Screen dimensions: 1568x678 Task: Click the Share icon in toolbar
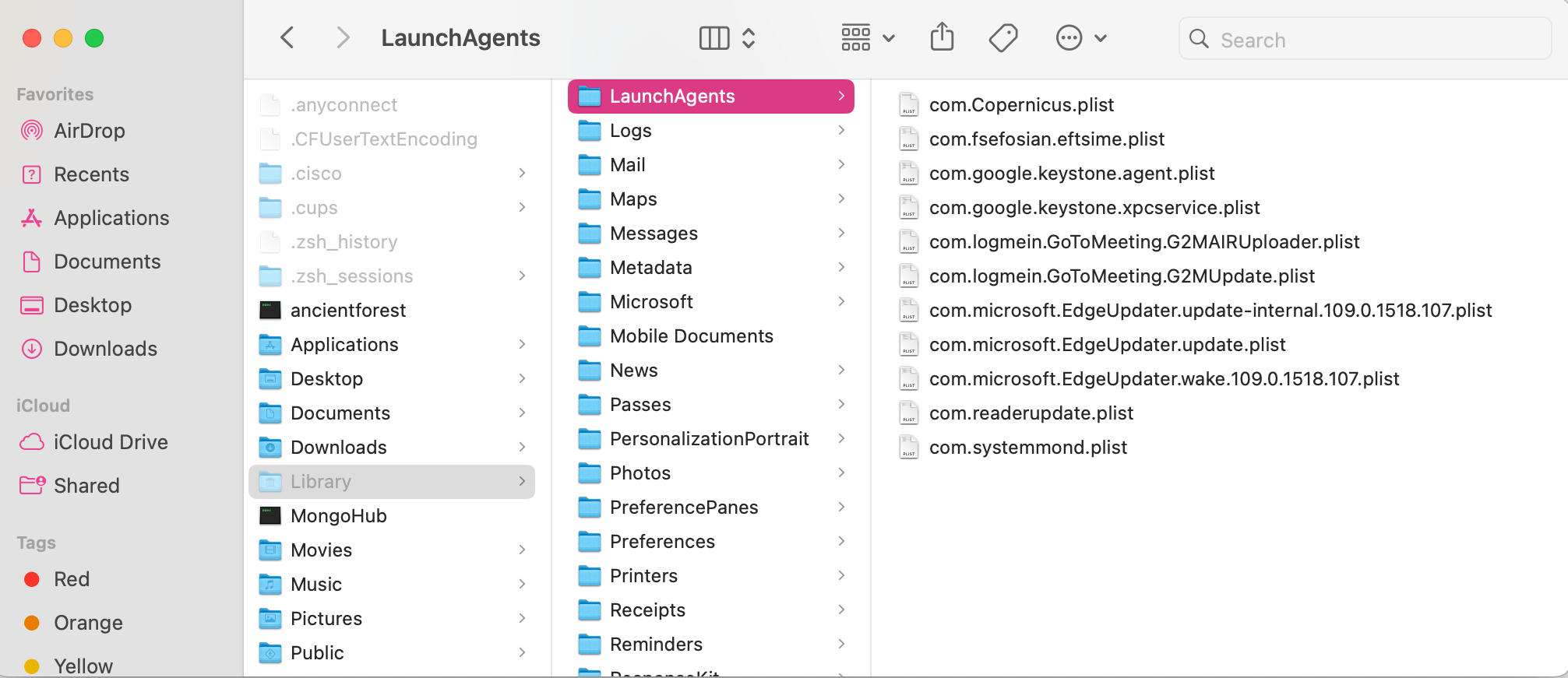(942, 37)
